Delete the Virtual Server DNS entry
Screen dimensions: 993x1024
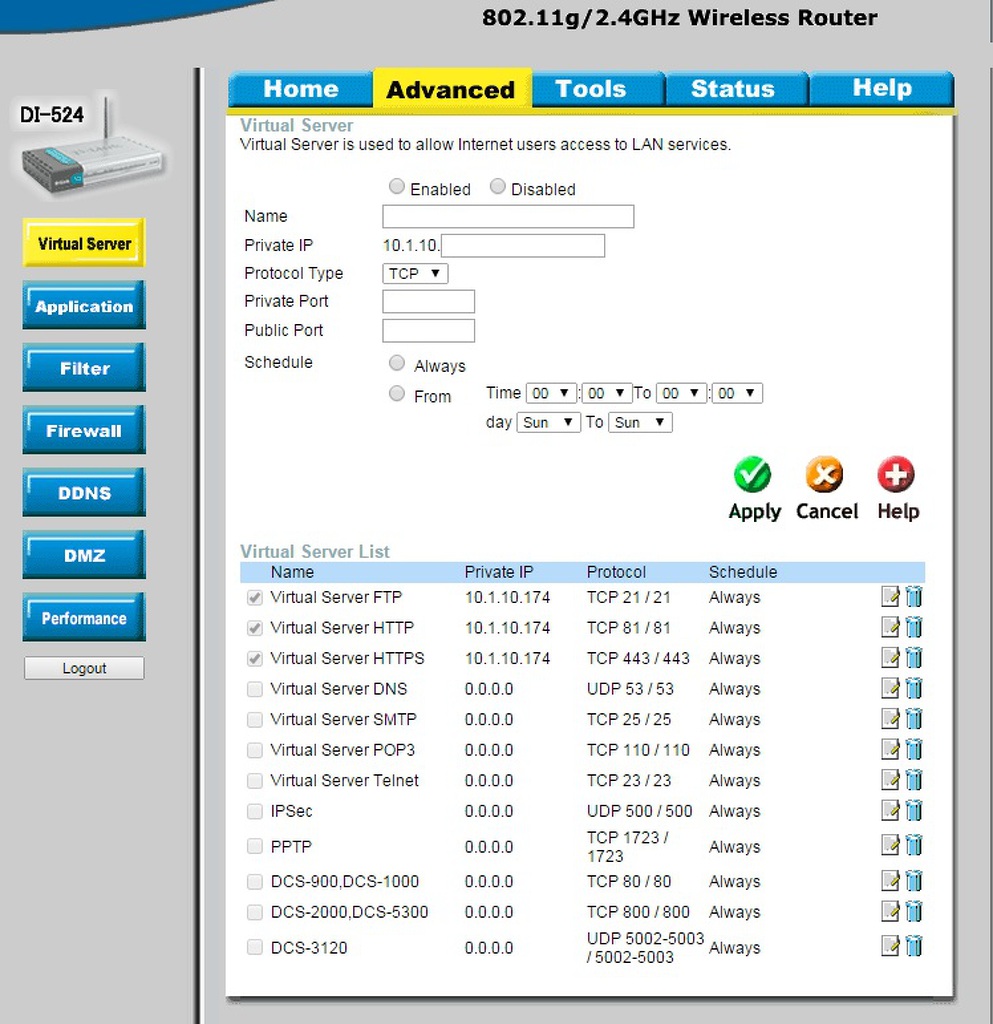[914, 688]
